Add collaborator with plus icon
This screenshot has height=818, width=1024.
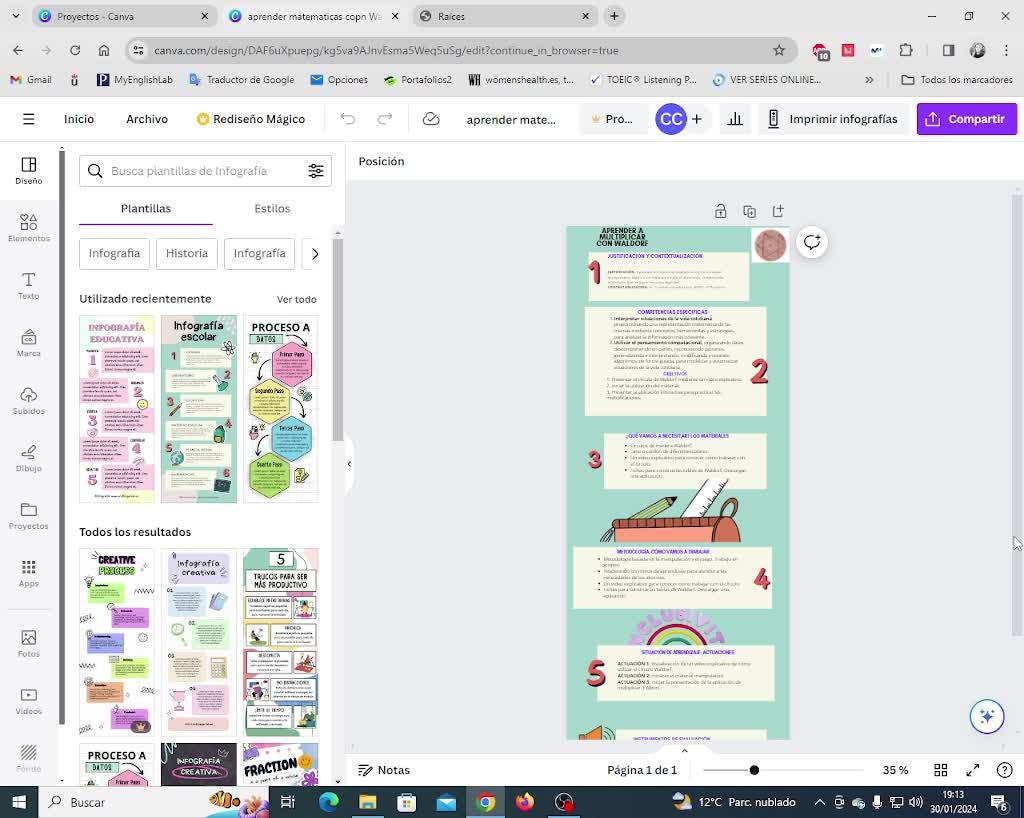click(697, 119)
